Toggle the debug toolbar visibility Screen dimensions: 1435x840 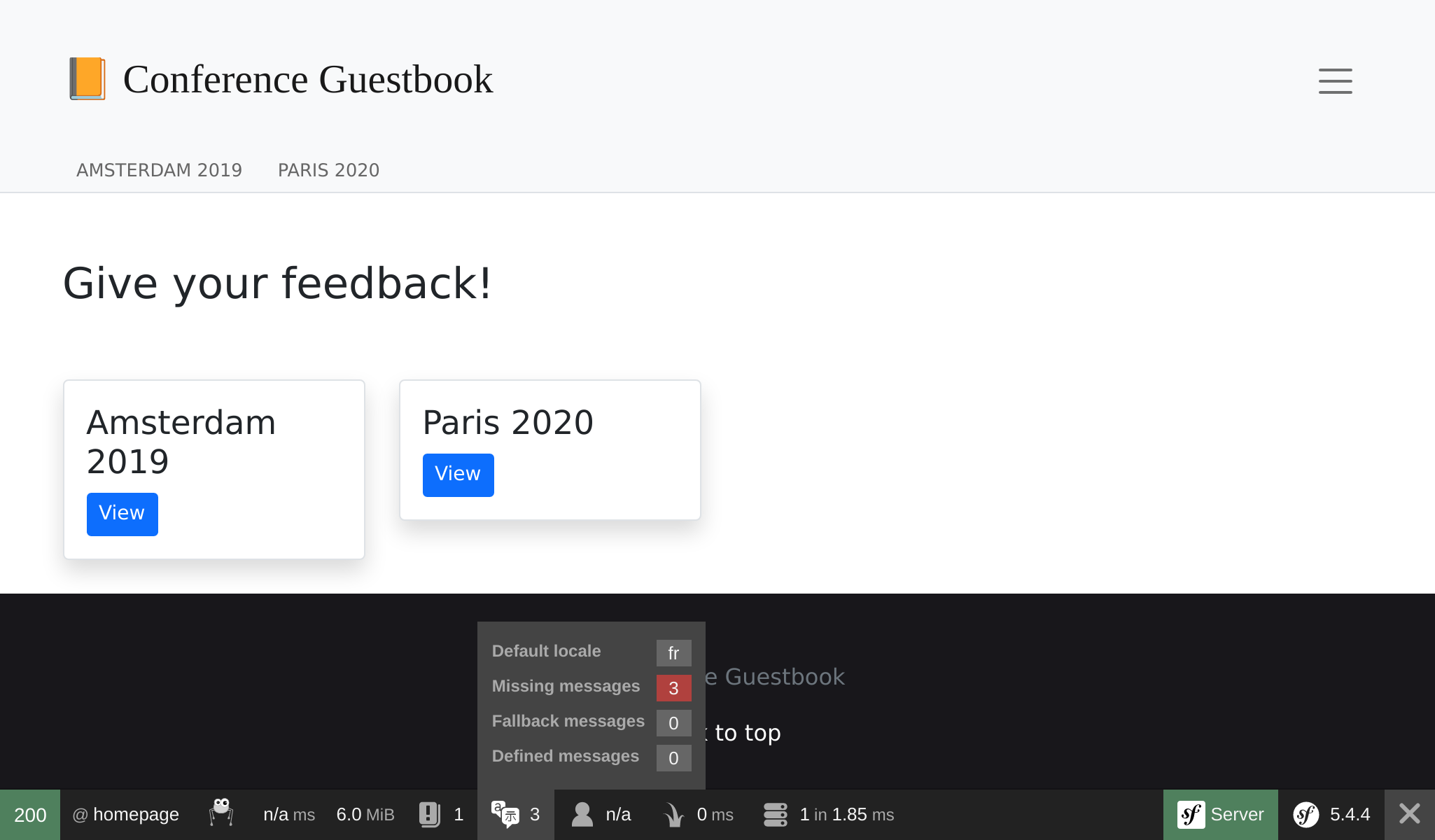[x=1409, y=814]
